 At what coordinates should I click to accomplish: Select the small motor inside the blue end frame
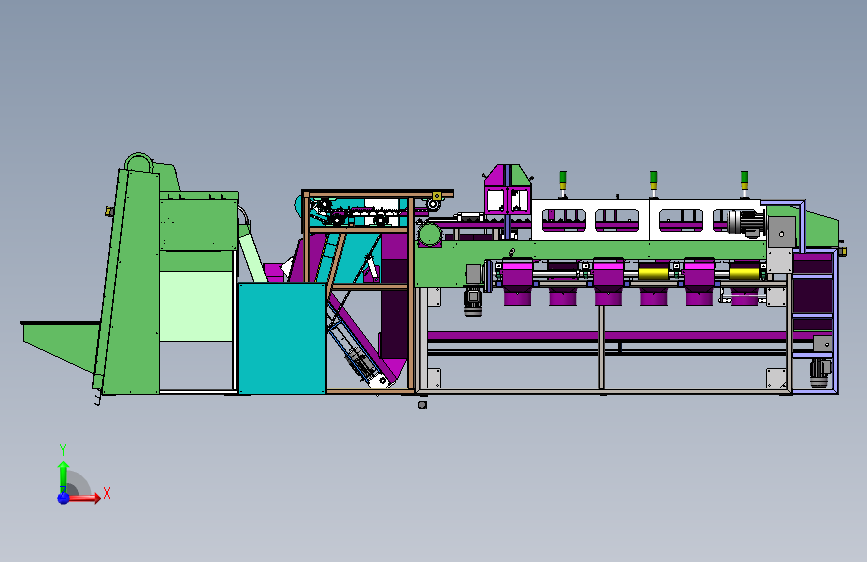[x=820, y=371]
